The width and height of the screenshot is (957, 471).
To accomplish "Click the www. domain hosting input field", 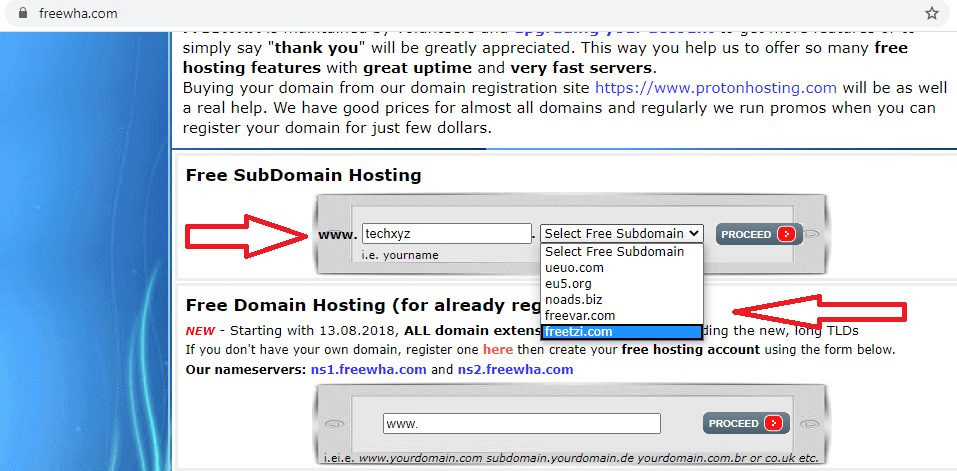I will coord(522,423).
